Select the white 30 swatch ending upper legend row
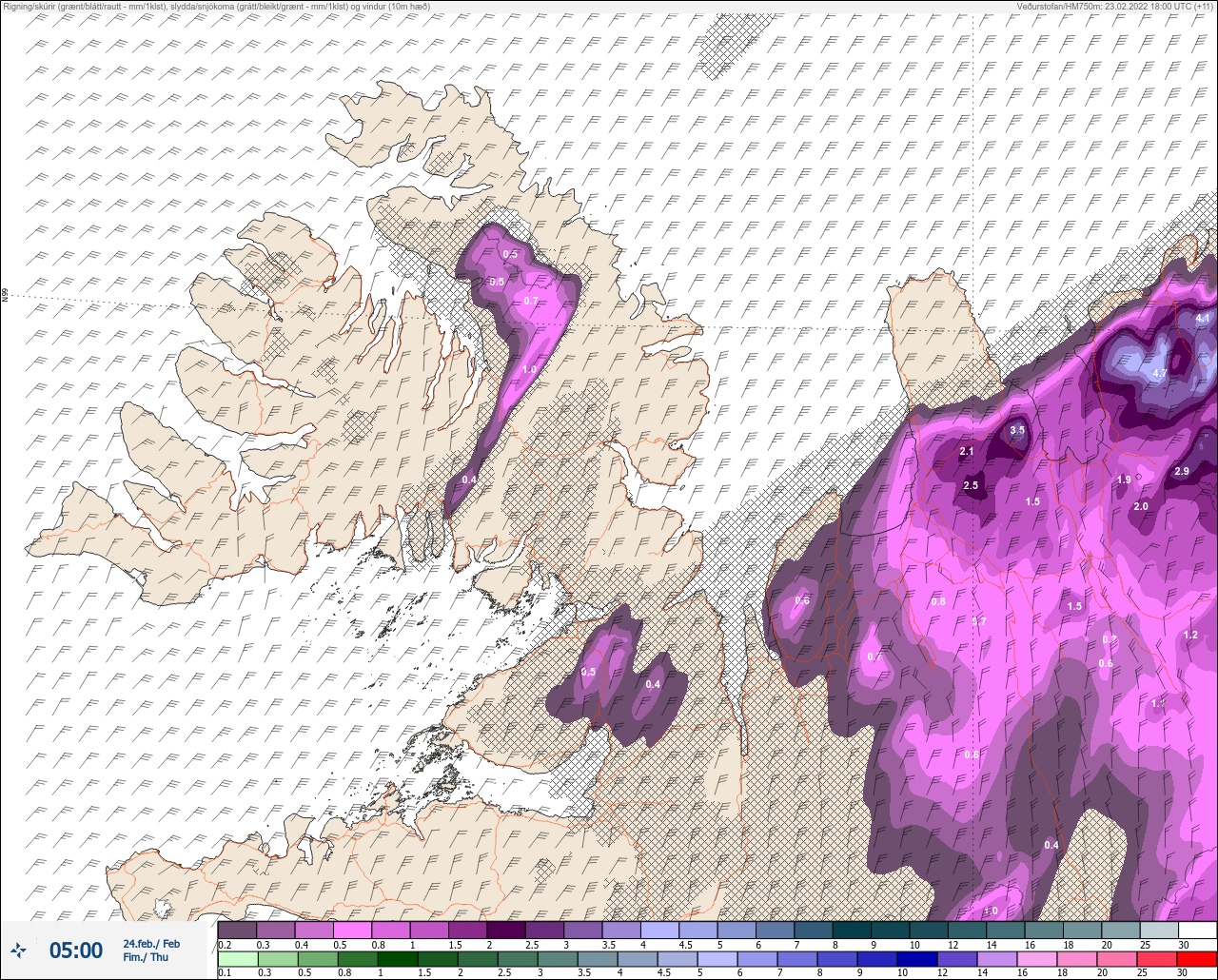1218x980 pixels. tap(1197, 930)
